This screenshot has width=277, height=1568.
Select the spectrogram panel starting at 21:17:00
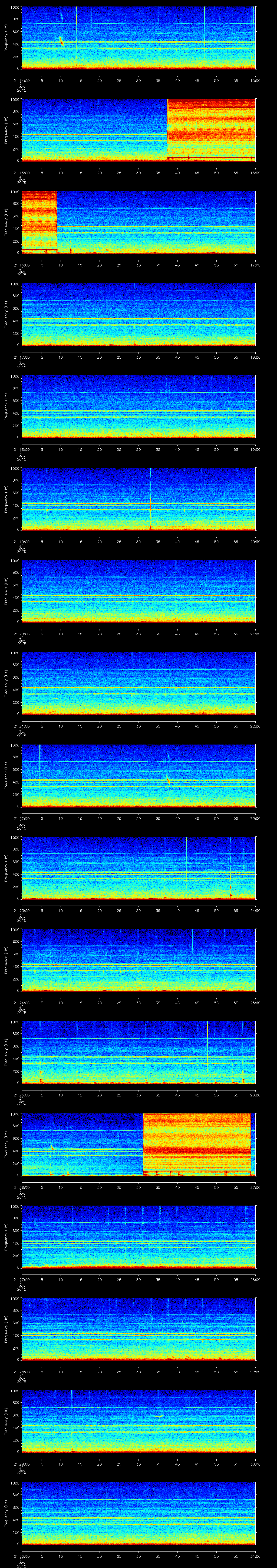[x=138, y=314]
